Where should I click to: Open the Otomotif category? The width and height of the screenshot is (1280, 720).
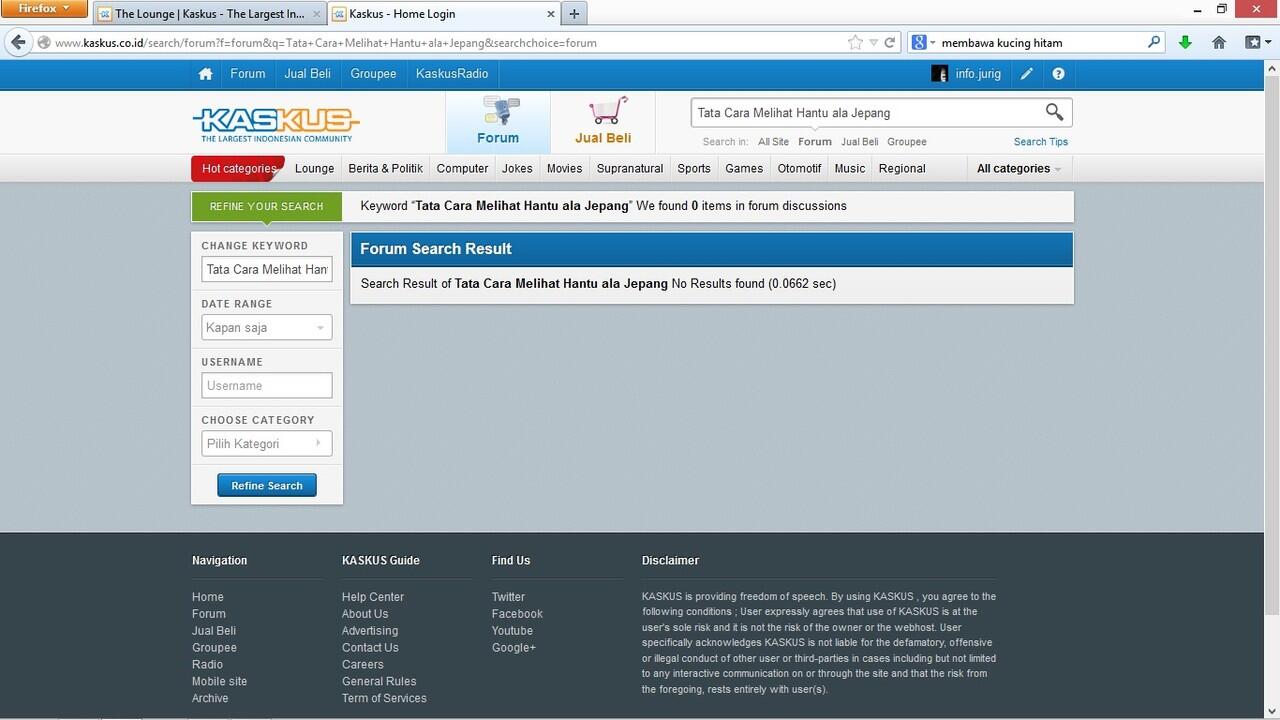(x=799, y=169)
